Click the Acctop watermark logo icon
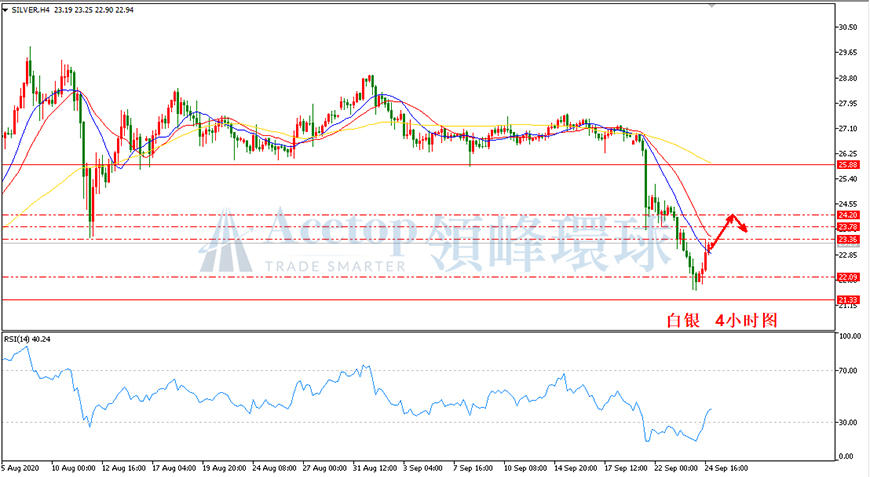The width and height of the screenshot is (870, 477). pyautogui.click(x=225, y=241)
